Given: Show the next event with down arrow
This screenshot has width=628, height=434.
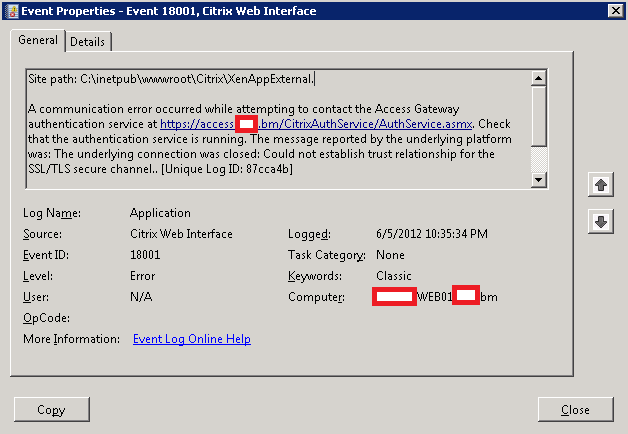Looking at the screenshot, I should 600,221.
